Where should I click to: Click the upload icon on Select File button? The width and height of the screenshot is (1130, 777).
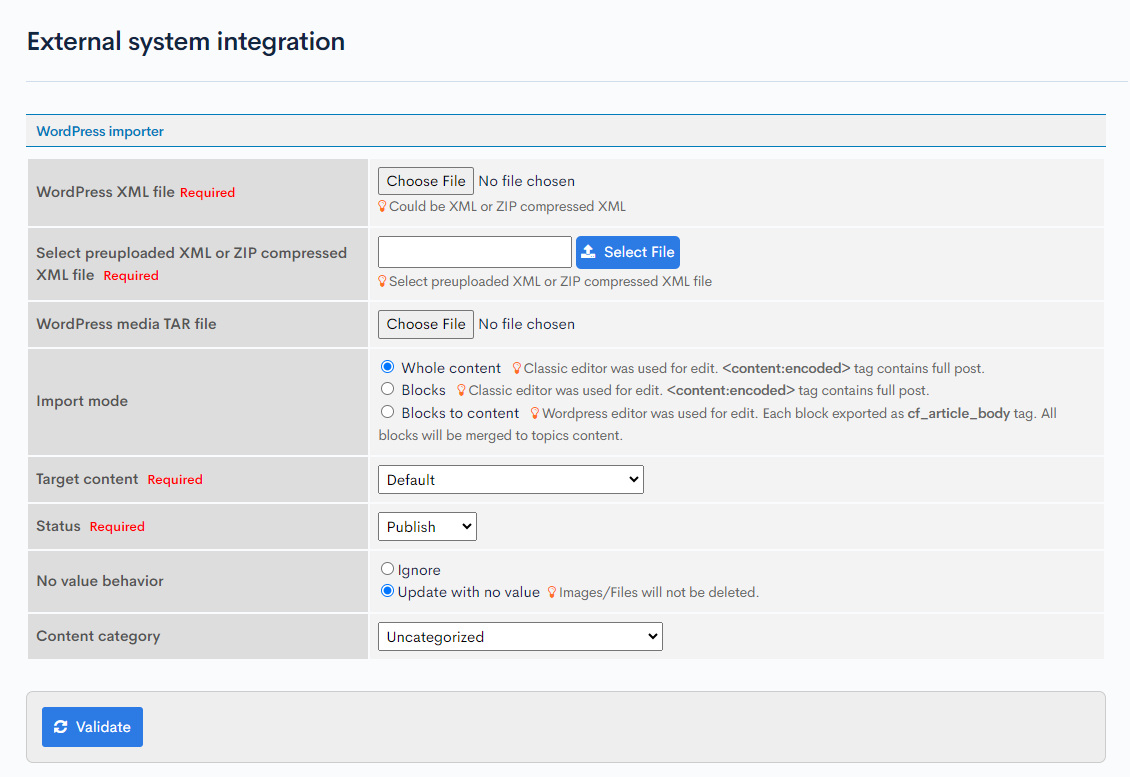click(589, 252)
